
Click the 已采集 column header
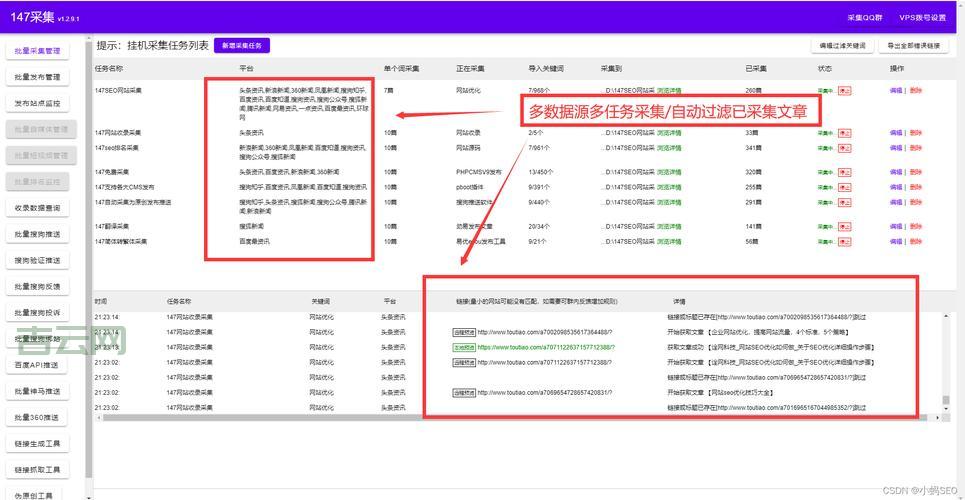(756, 69)
